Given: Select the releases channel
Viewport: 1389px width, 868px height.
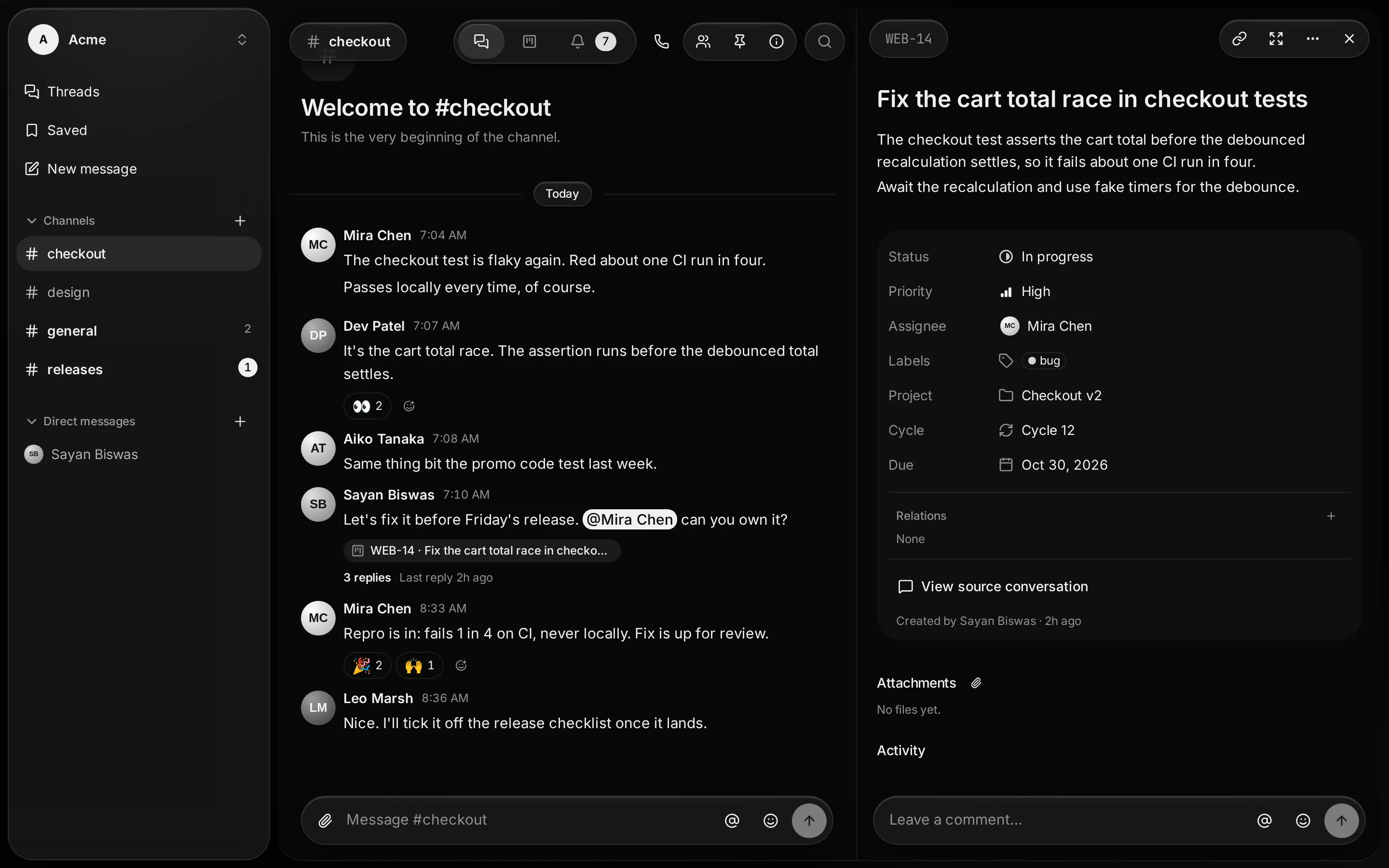Looking at the screenshot, I should point(138,369).
